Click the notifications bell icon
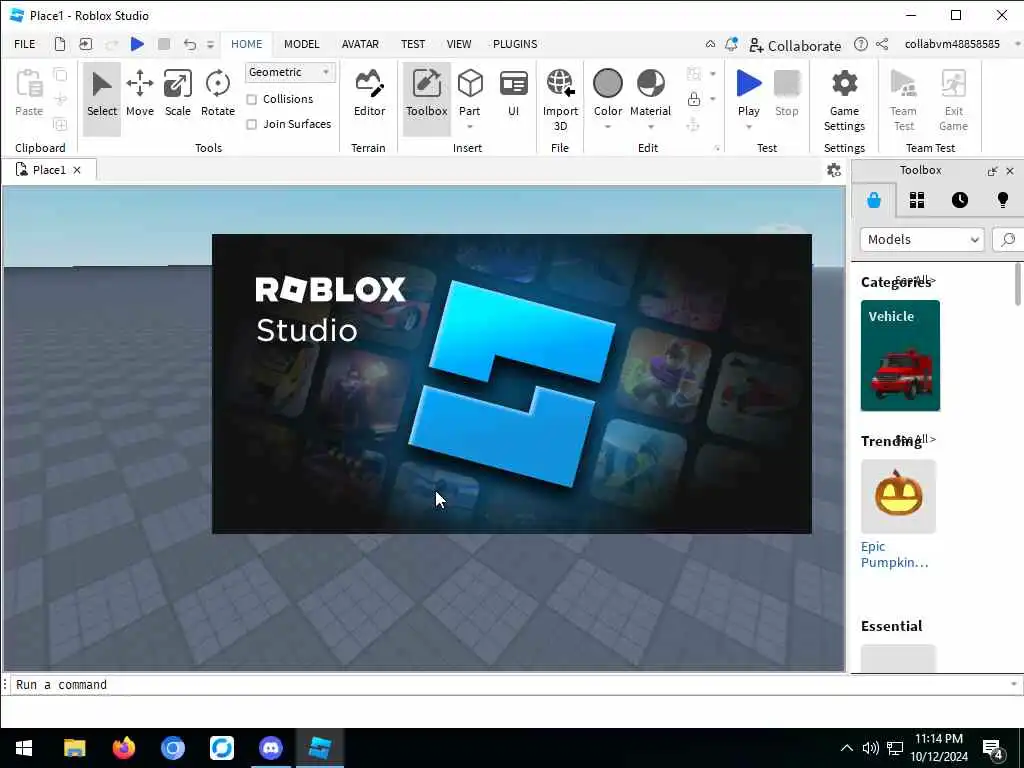 pos(731,44)
